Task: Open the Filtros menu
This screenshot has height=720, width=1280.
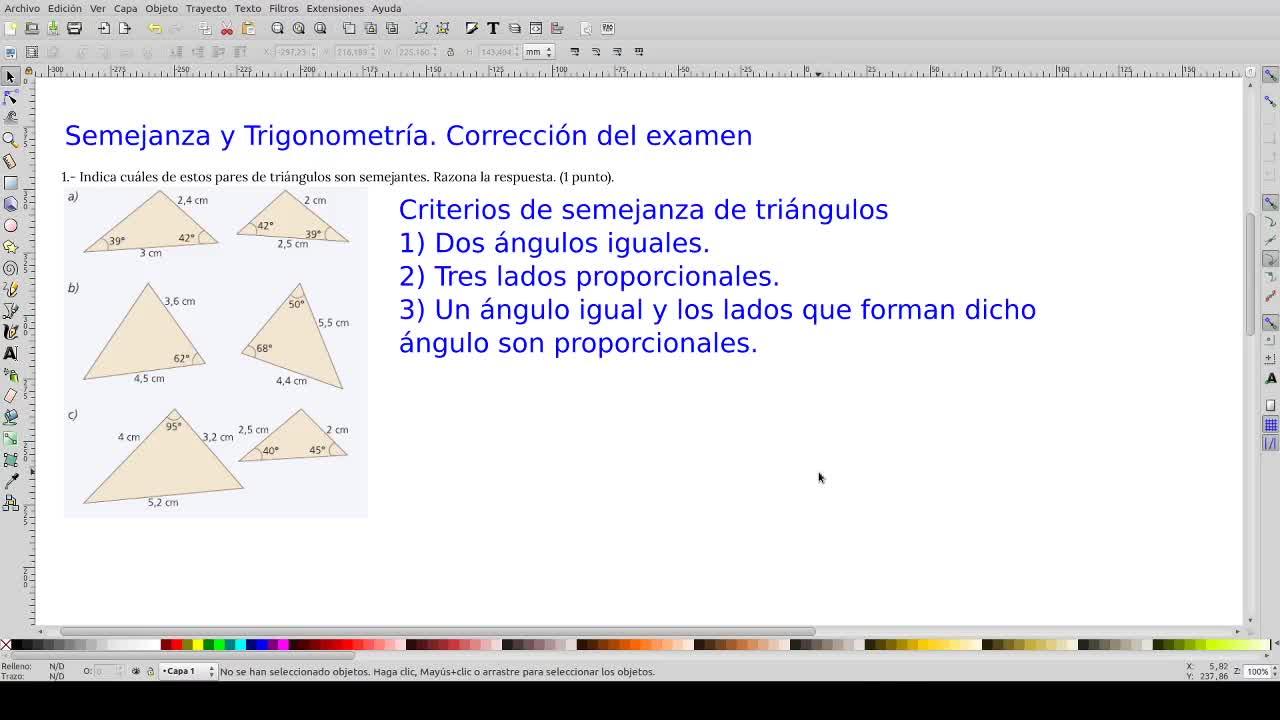Action: [x=283, y=8]
